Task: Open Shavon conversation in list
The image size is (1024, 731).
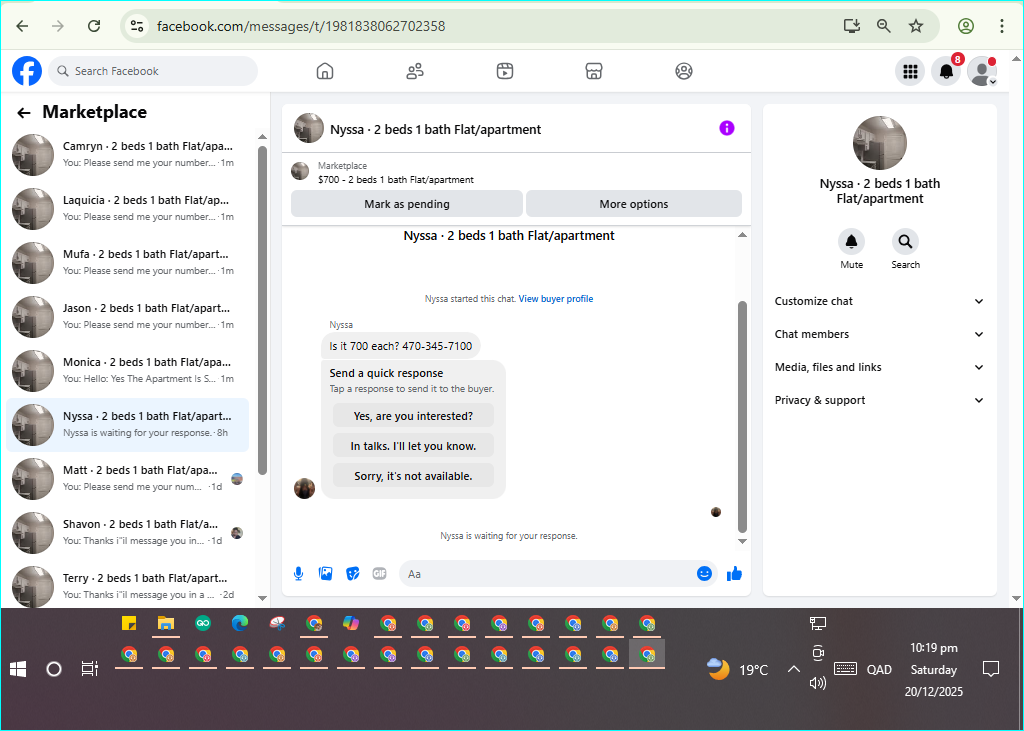Action: point(127,532)
